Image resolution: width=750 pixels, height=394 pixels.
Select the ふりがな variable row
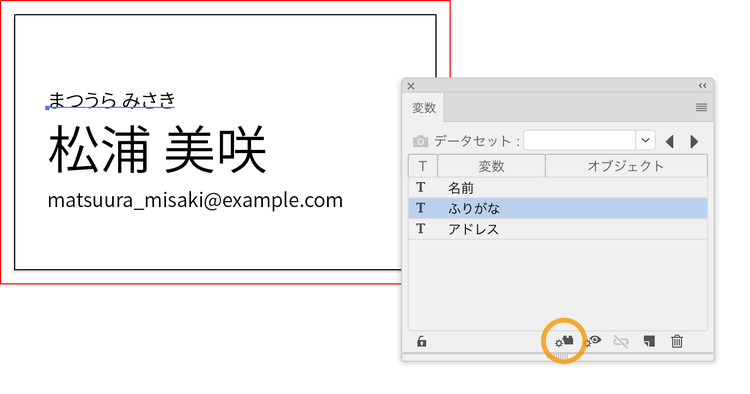click(x=558, y=208)
